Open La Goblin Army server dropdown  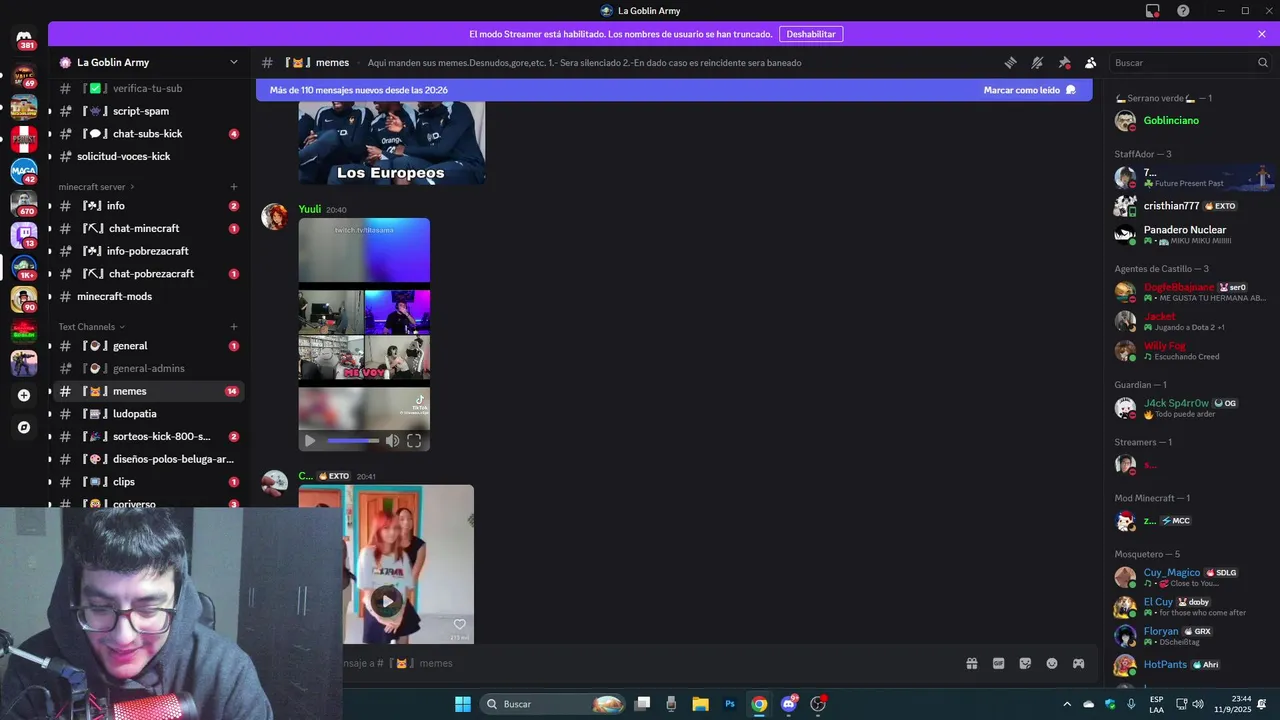pyautogui.click(x=149, y=62)
